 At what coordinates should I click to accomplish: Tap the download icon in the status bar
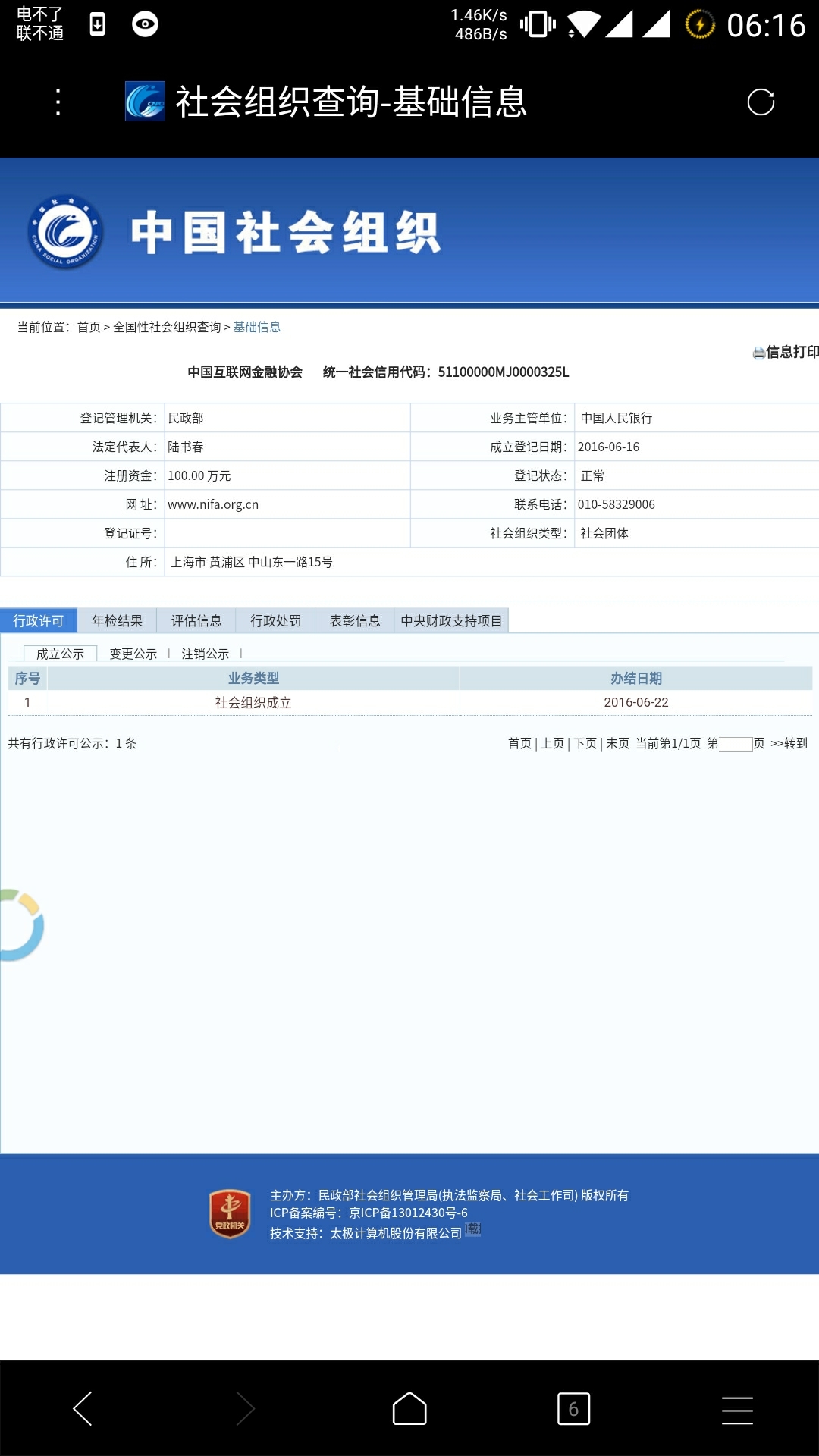coord(97,24)
